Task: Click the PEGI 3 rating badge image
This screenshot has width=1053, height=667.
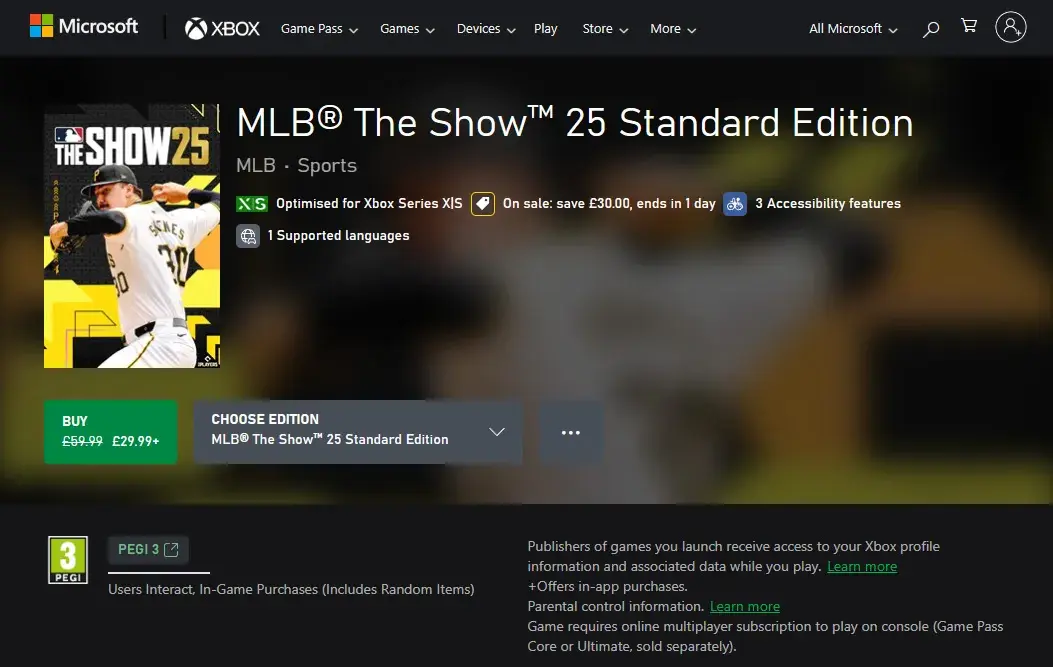Action: click(x=68, y=560)
